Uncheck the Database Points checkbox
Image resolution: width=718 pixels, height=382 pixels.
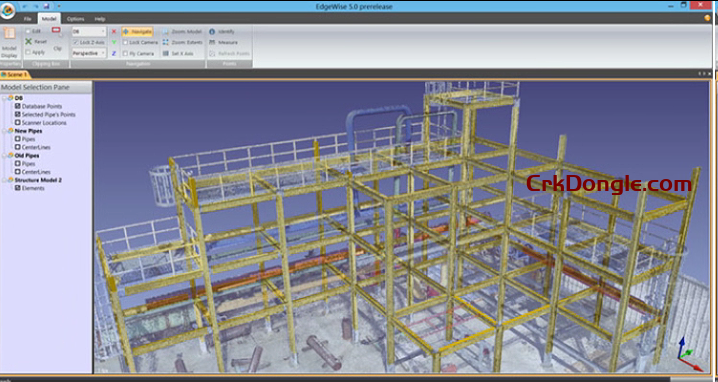coord(18,106)
